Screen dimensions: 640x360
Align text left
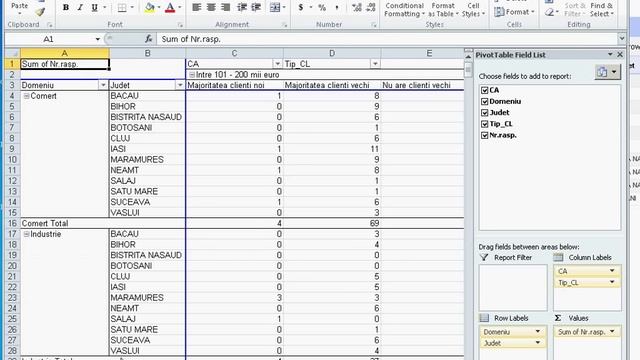point(196,7)
